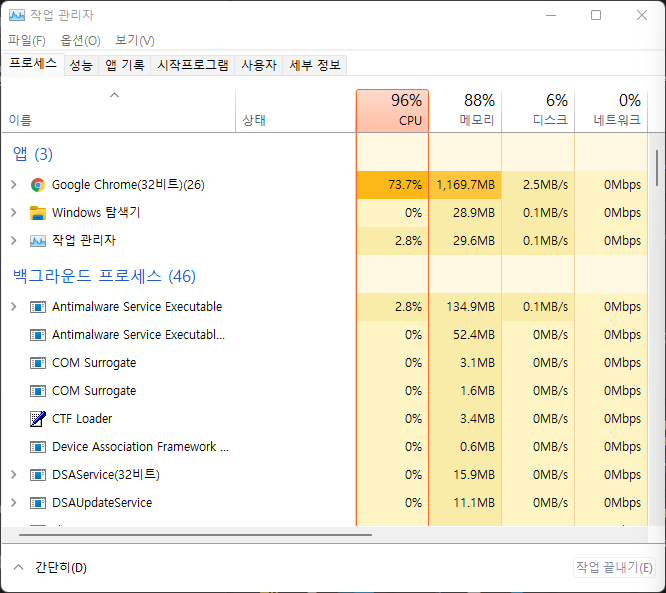The height and width of the screenshot is (593, 666).
Task: Click the DSAService(32비트) icon
Action: click(x=38, y=475)
